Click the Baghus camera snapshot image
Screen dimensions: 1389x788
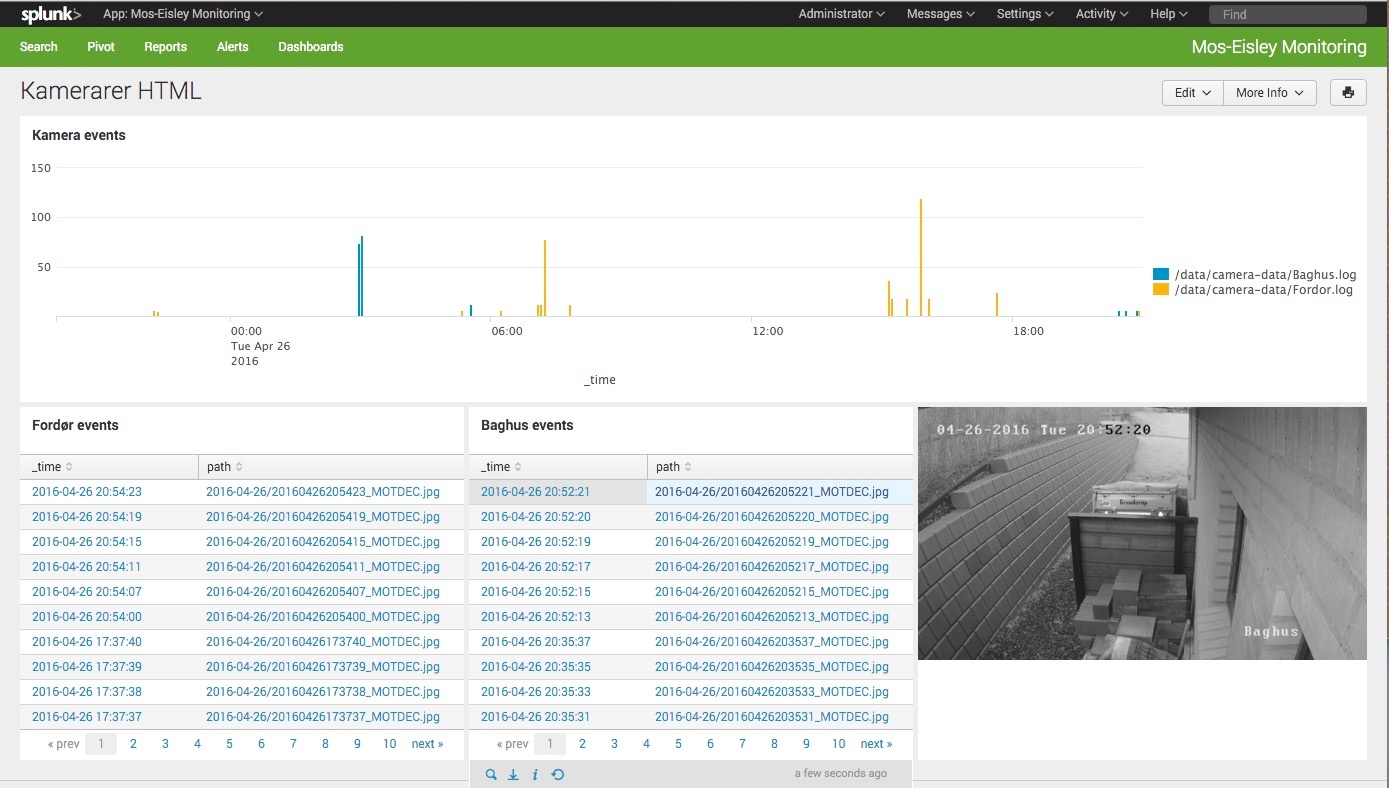pyautogui.click(x=1142, y=533)
